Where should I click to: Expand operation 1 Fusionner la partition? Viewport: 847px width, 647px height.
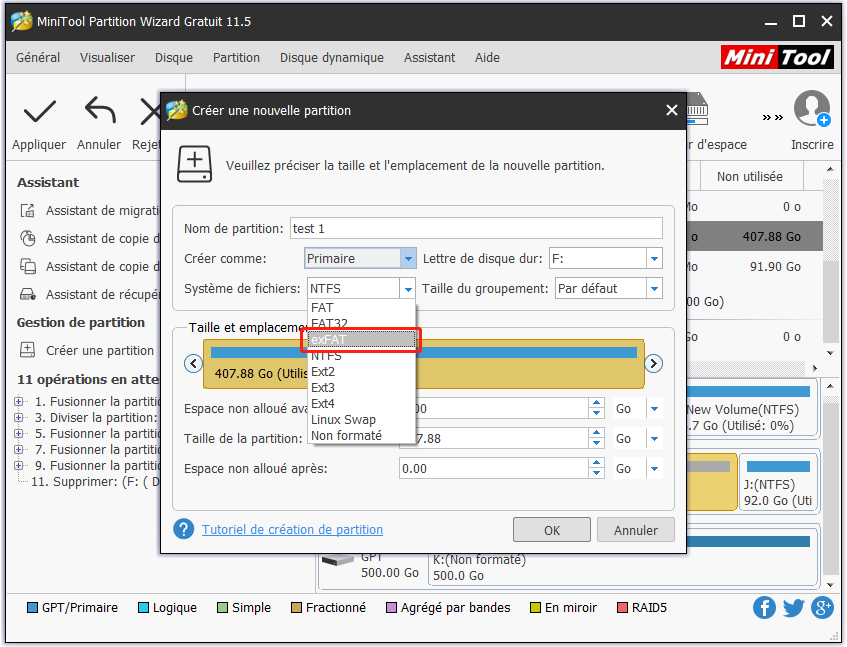pyautogui.click(x=19, y=401)
